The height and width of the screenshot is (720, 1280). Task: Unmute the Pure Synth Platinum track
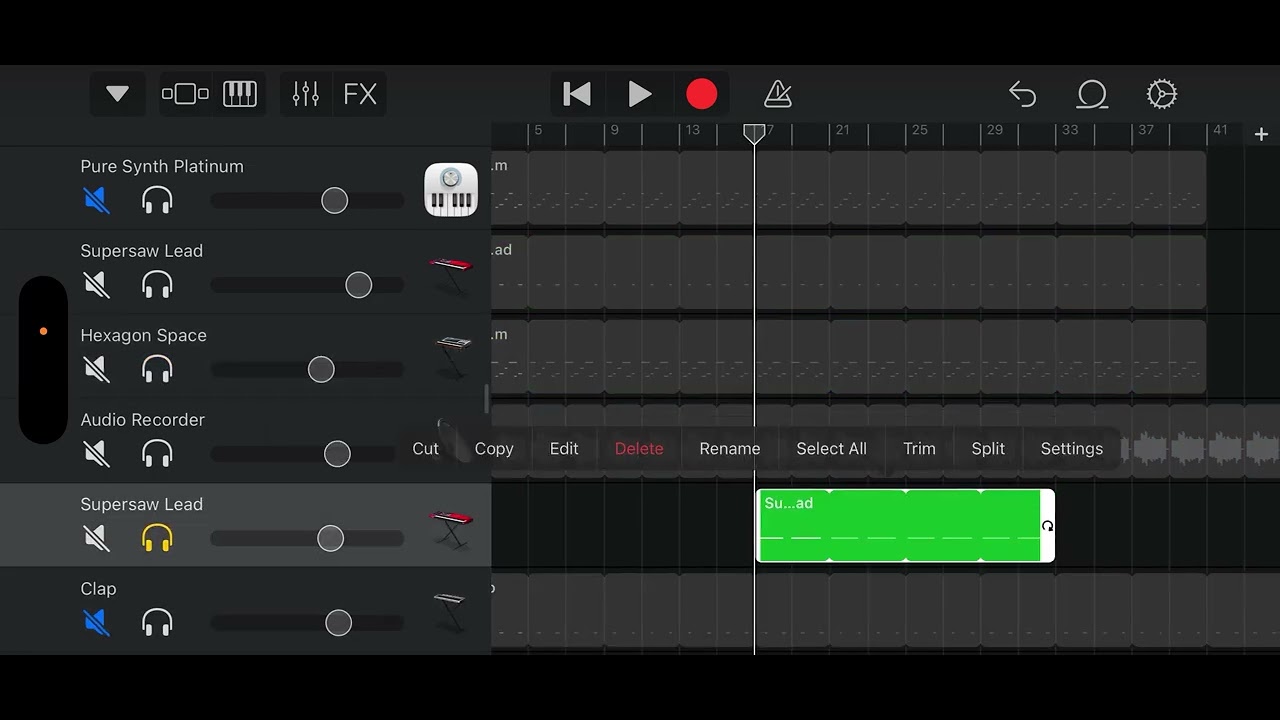[97, 201]
